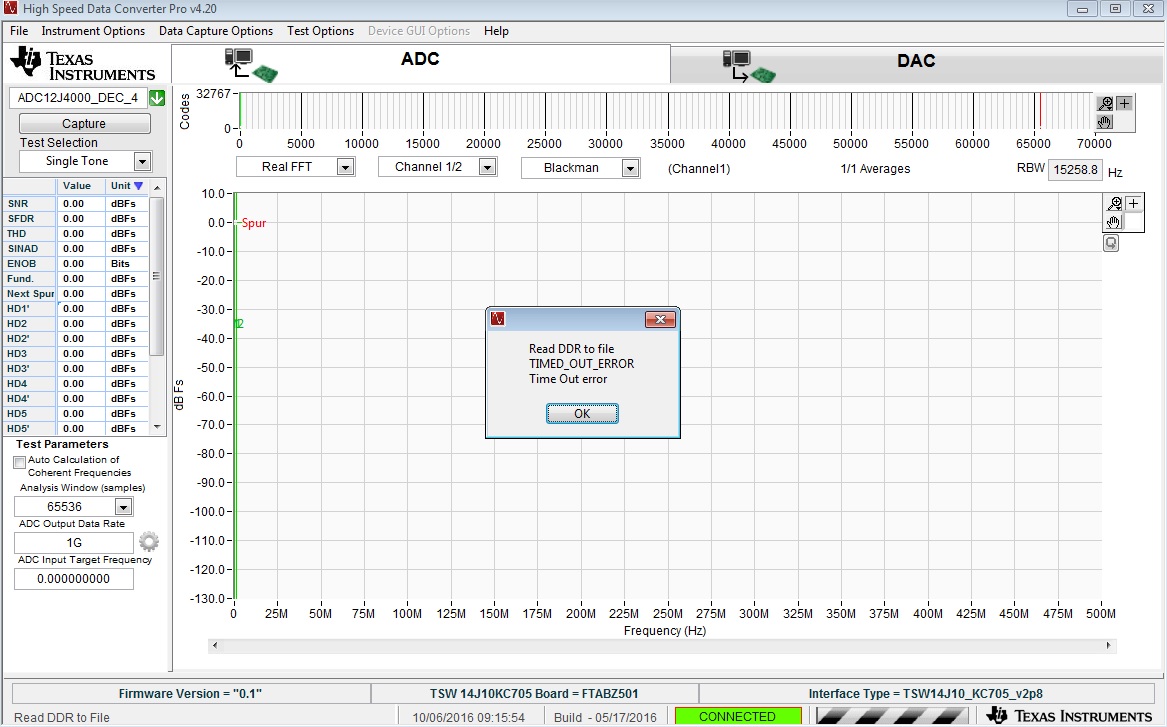Select crosshair cursor tool on FFT graph palette
The image size is (1167, 727).
tap(1133, 203)
